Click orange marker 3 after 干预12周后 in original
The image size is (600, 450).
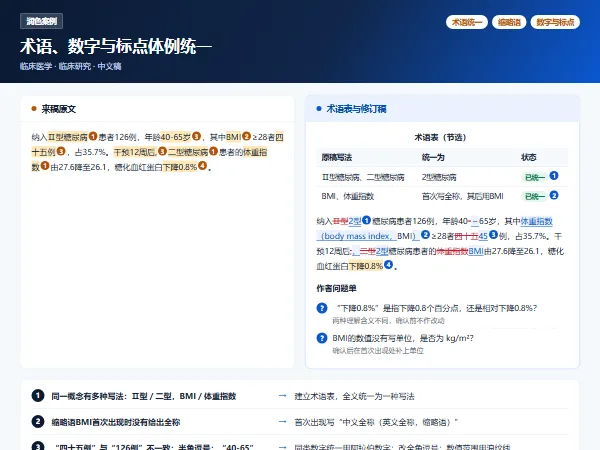tap(162, 151)
